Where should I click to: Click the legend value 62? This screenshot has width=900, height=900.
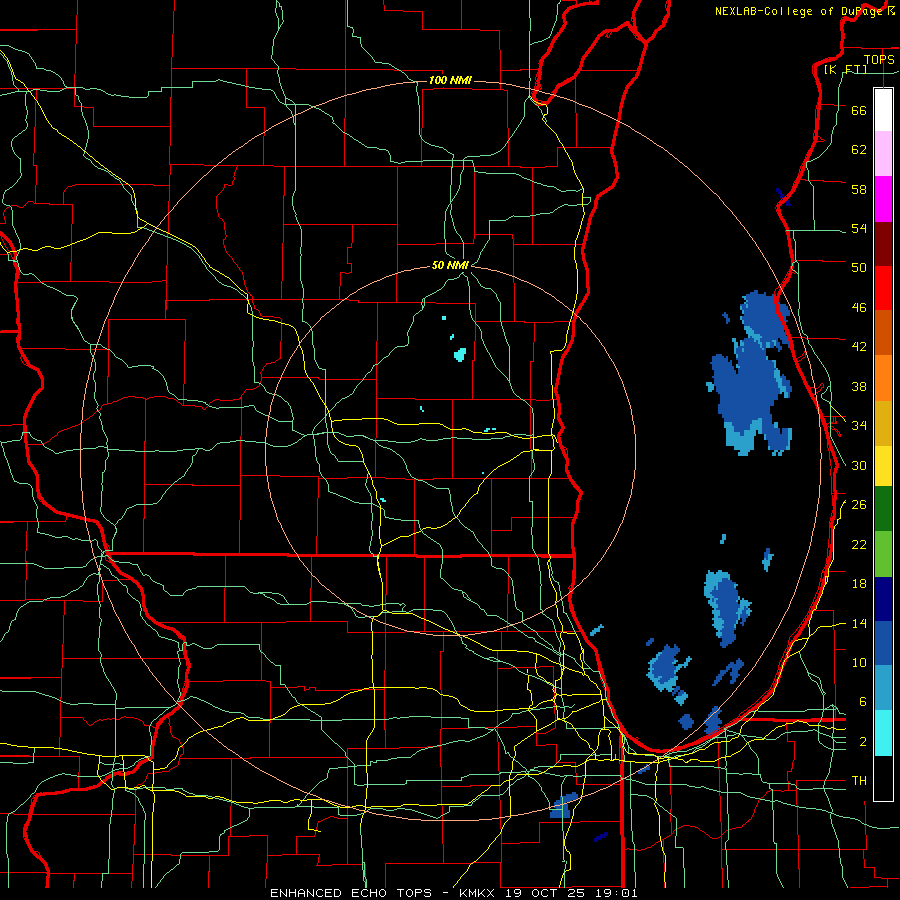click(x=859, y=150)
